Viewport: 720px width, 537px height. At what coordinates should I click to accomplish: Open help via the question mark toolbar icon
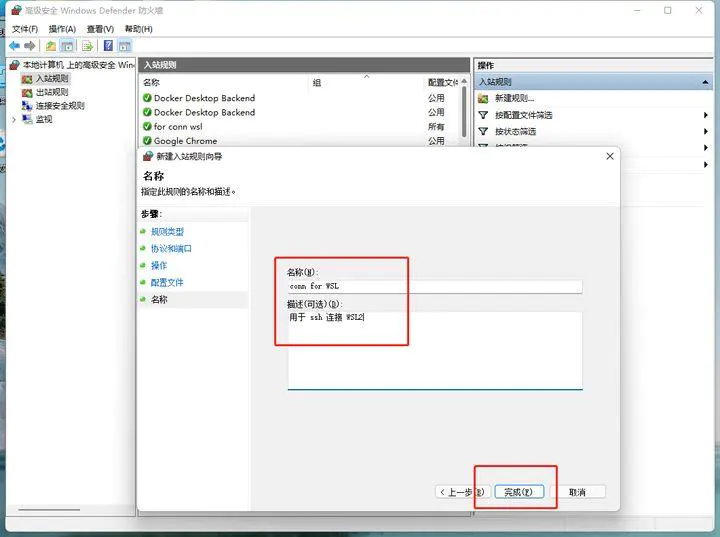[108, 46]
